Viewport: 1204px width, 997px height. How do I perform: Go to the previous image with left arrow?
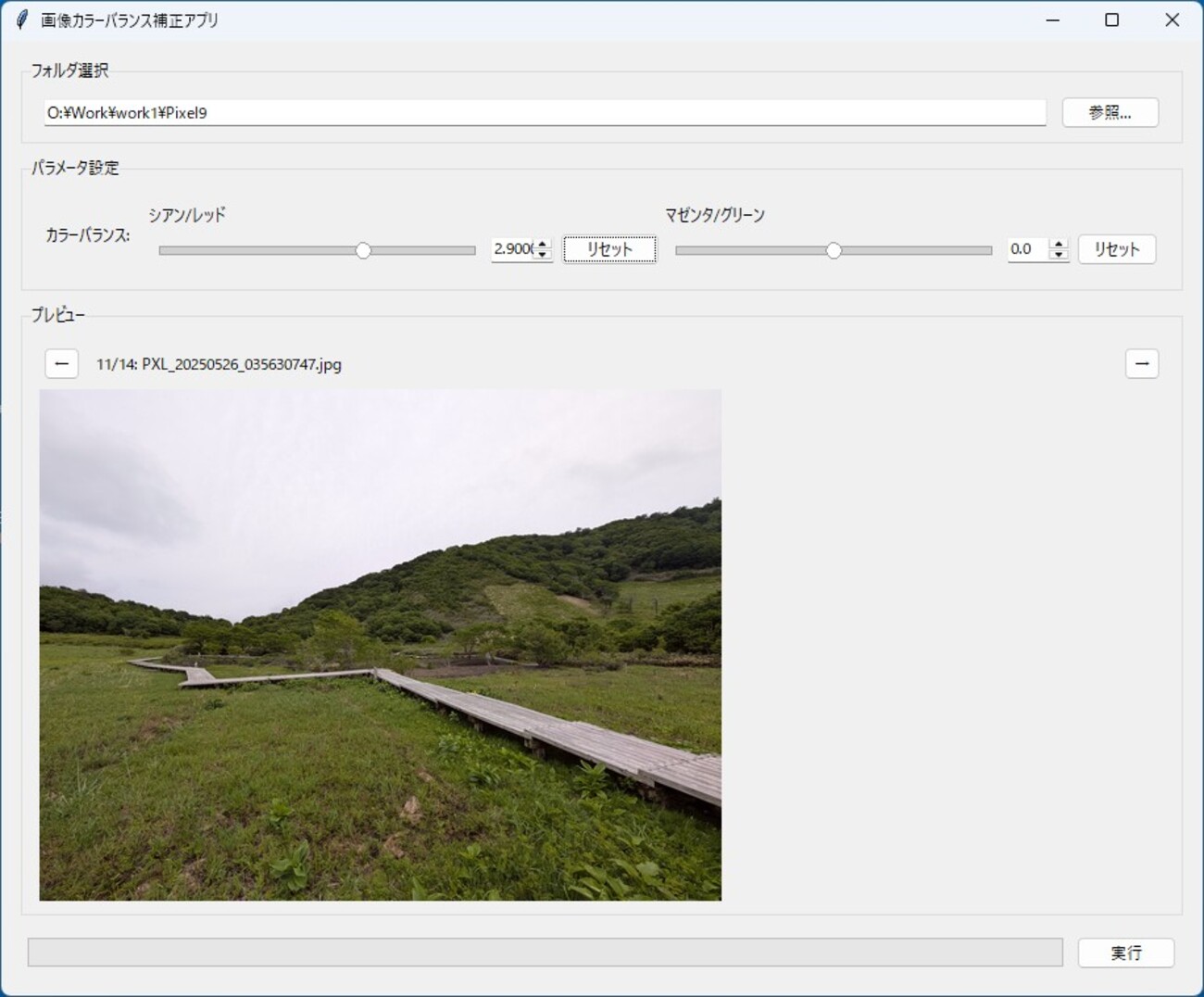click(62, 364)
